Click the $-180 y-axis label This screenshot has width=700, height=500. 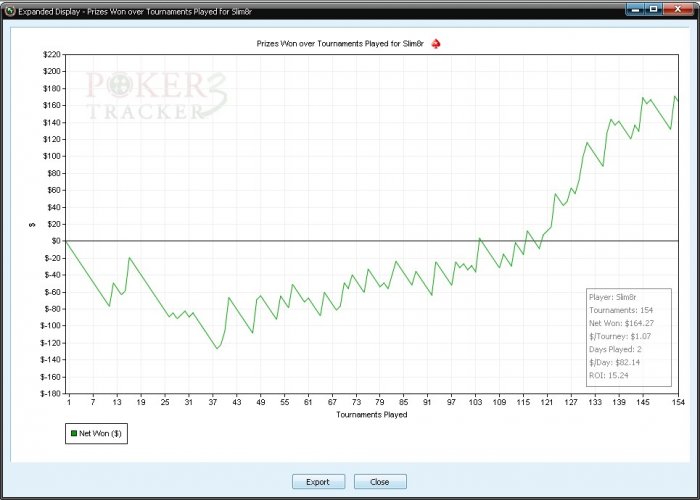(50, 393)
